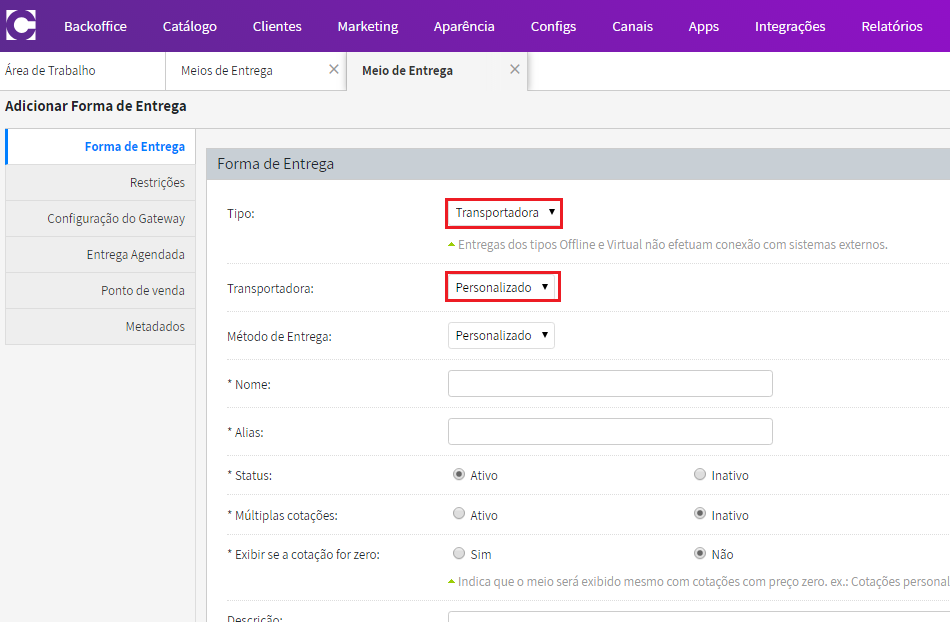The height and width of the screenshot is (622, 950).
Task: Open Configuração do Gateway section
Action: tap(101, 219)
